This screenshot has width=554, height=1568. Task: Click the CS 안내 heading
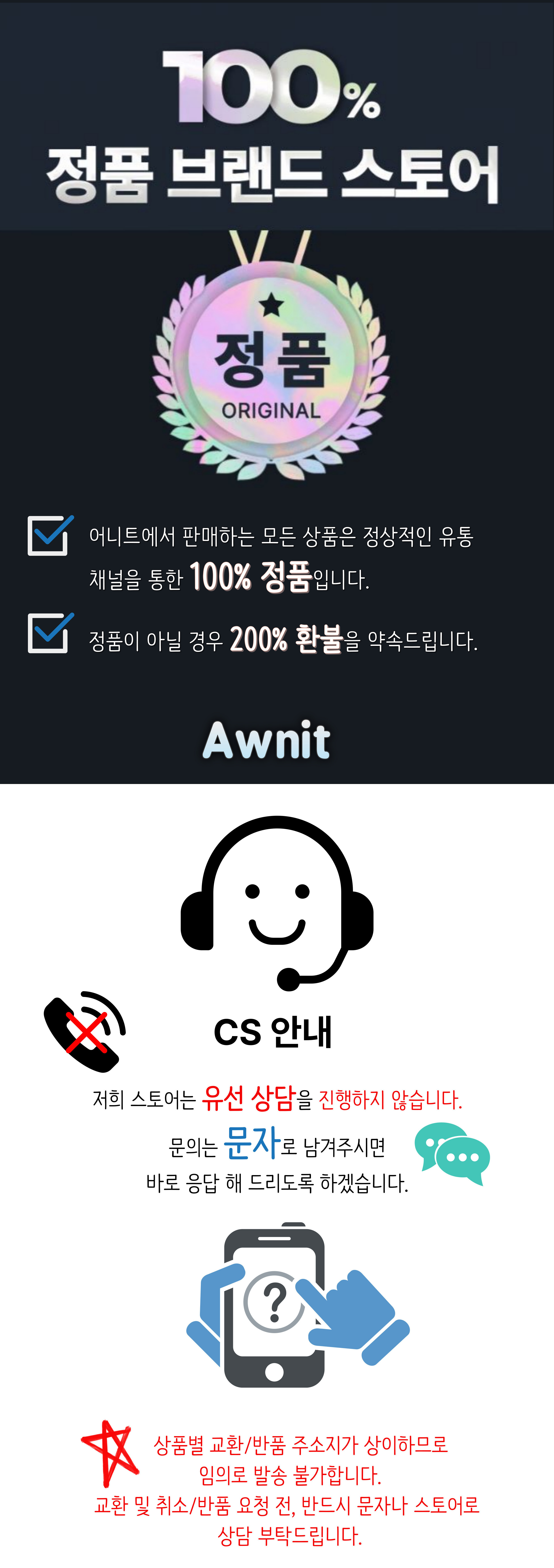273,1032
